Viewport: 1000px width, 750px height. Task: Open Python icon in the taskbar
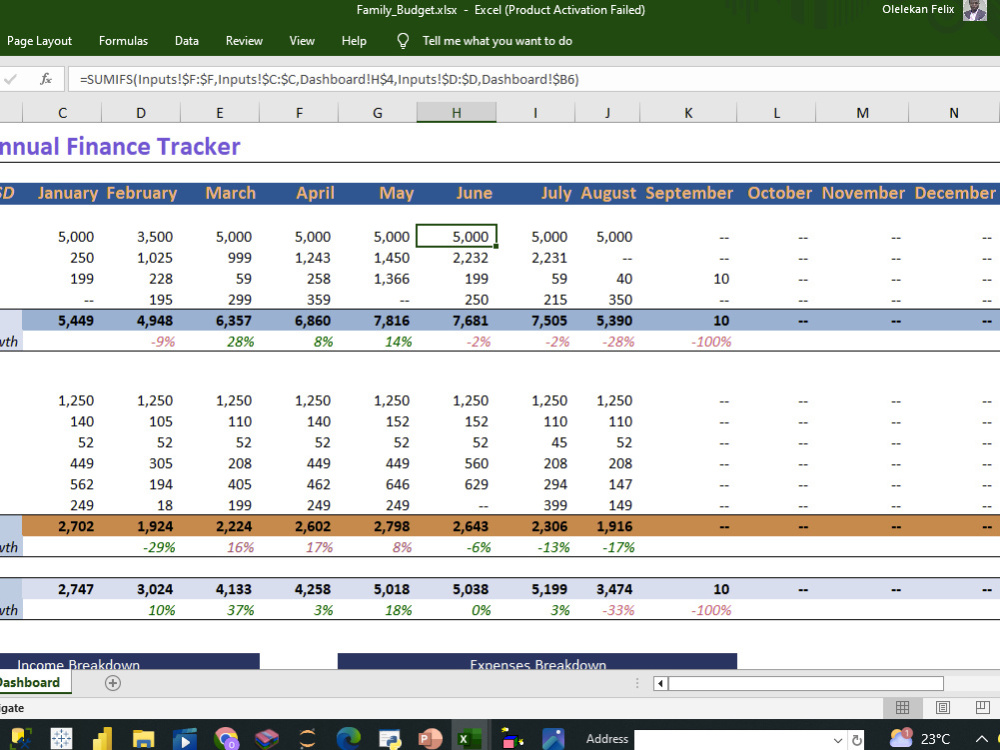pyautogui.click(x=389, y=739)
